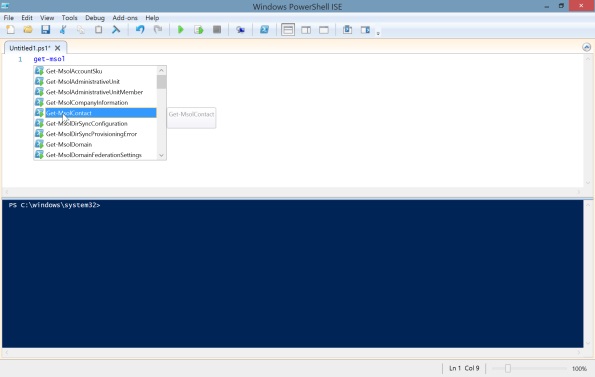Open a script using the folder icon
Viewport: 595px width, 377px height.
pyautogui.click(x=28, y=30)
